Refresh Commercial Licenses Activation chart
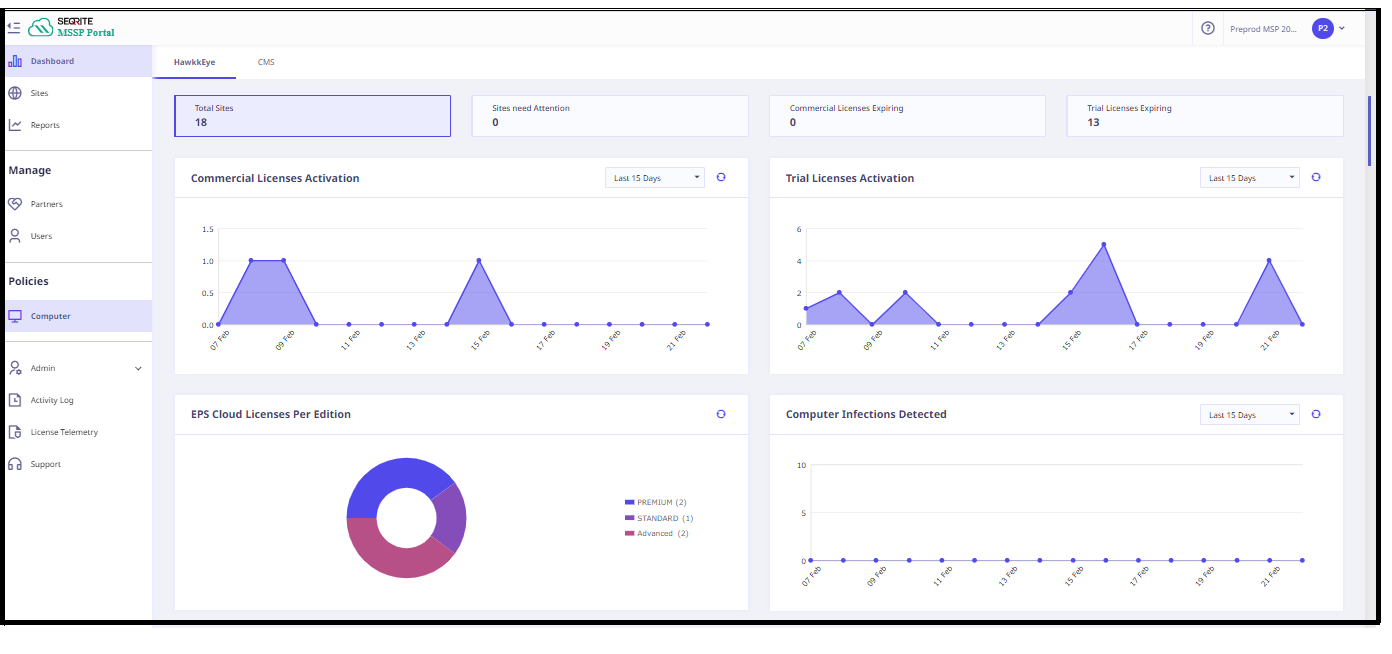The width and height of the screenshot is (1392, 654). click(721, 177)
